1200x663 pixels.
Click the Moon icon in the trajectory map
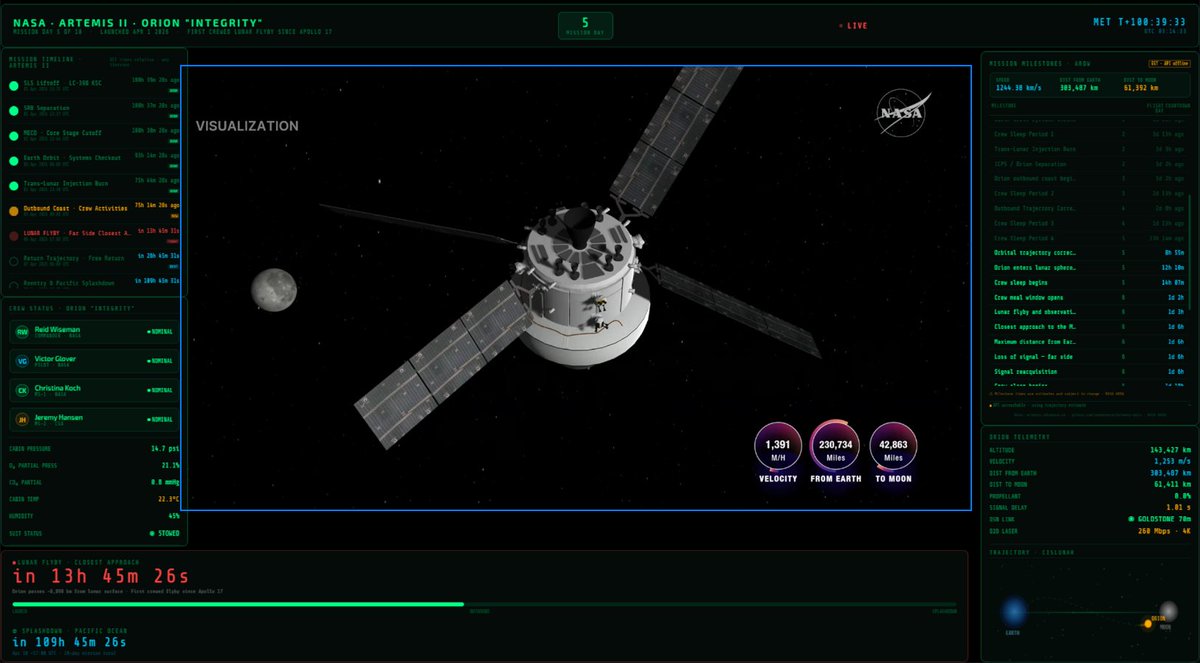[1169, 611]
